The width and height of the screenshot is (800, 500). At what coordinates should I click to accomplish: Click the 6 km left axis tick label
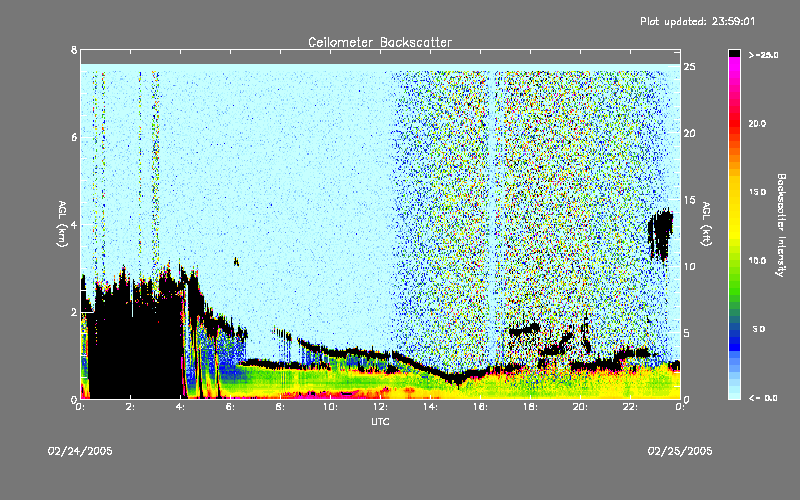coord(74,137)
